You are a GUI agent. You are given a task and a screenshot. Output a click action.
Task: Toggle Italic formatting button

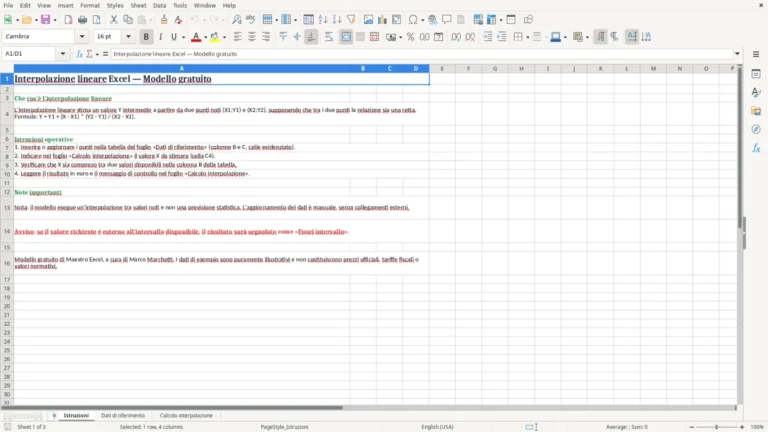160,37
